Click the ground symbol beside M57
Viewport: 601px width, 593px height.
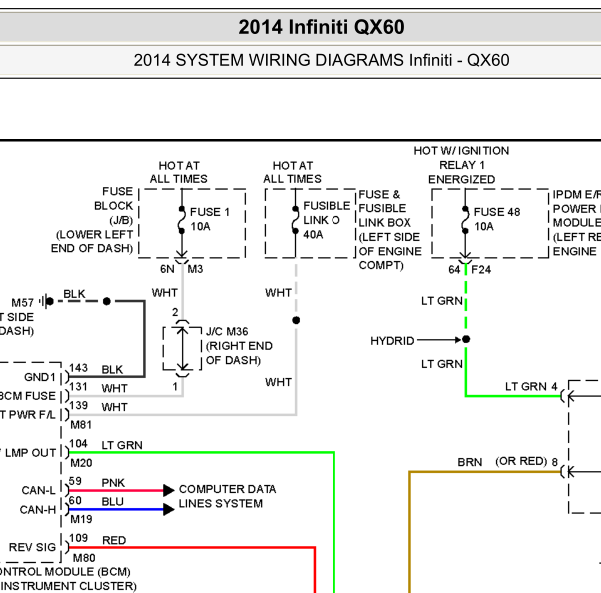(x=46, y=301)
